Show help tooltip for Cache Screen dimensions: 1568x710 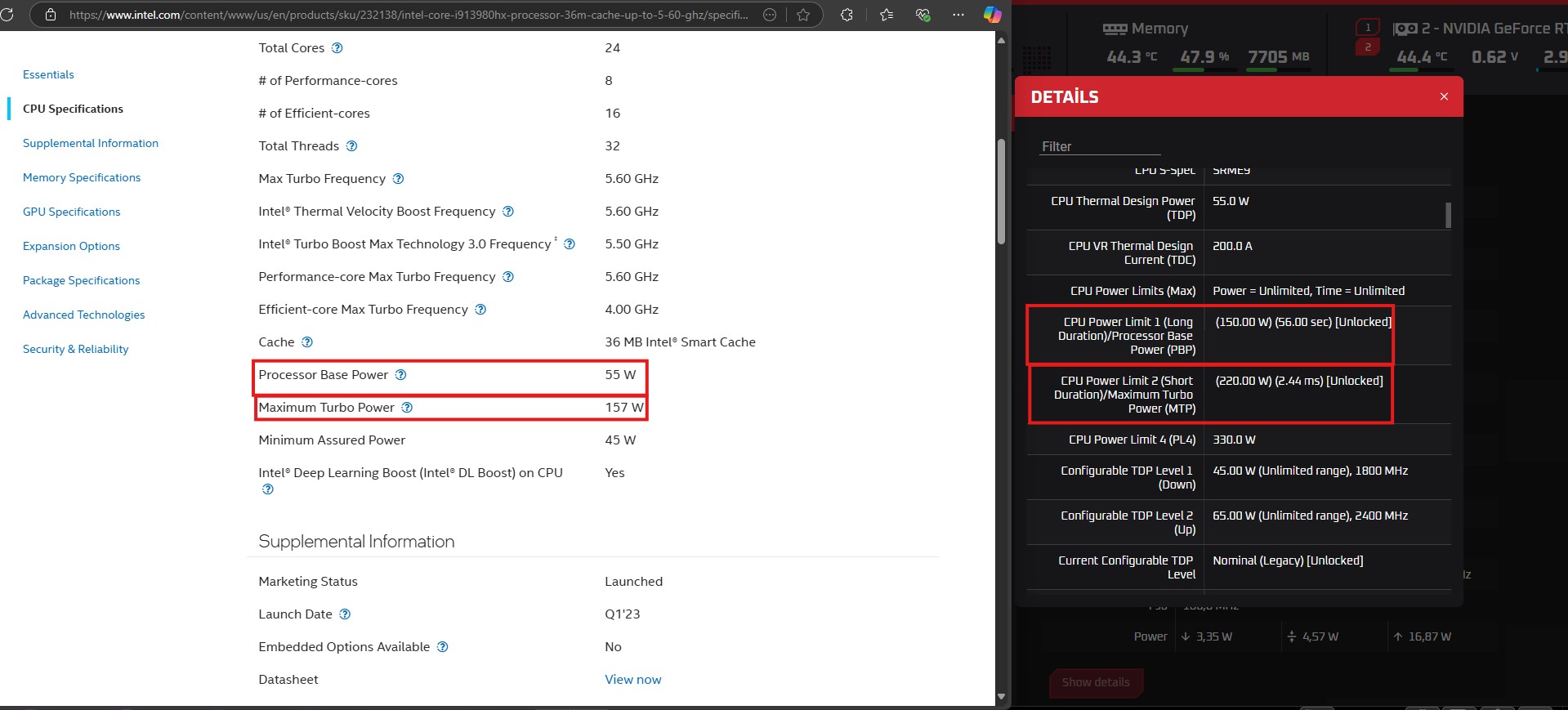[307, 342]
